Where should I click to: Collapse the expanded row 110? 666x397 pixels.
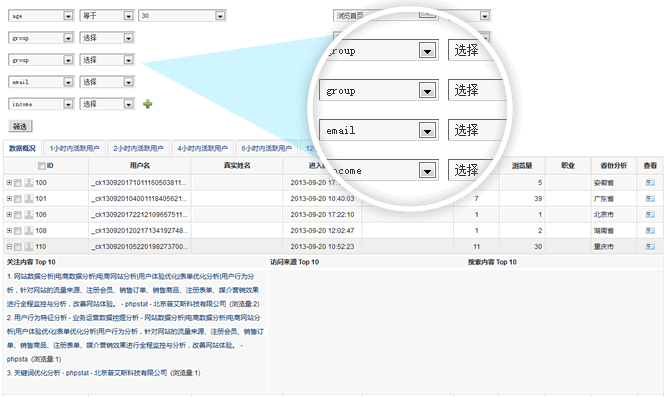[9, 247]
